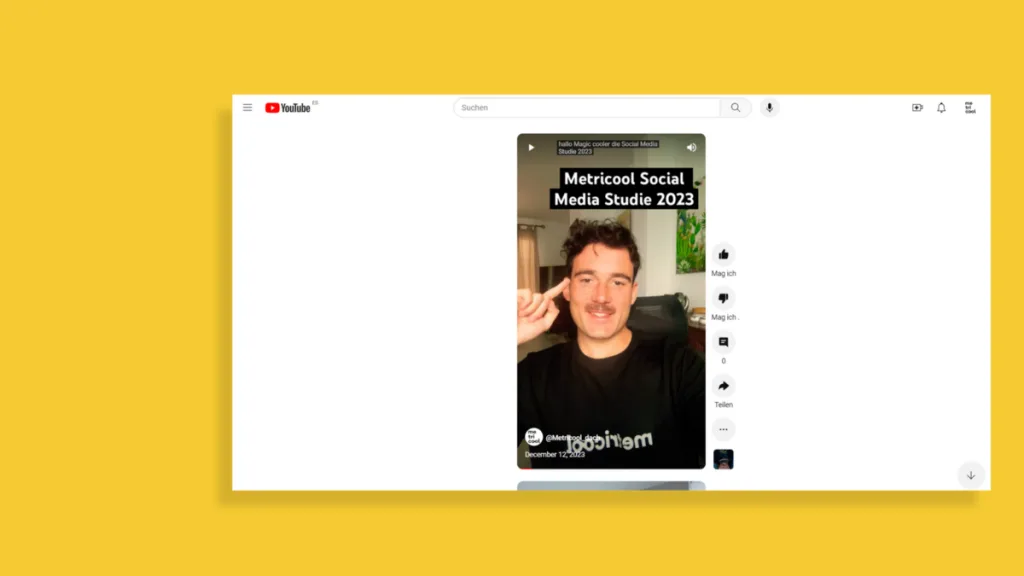Screen dimensions: 1024x576
Task: Open the comments on the Short
Action: (724, 342)
